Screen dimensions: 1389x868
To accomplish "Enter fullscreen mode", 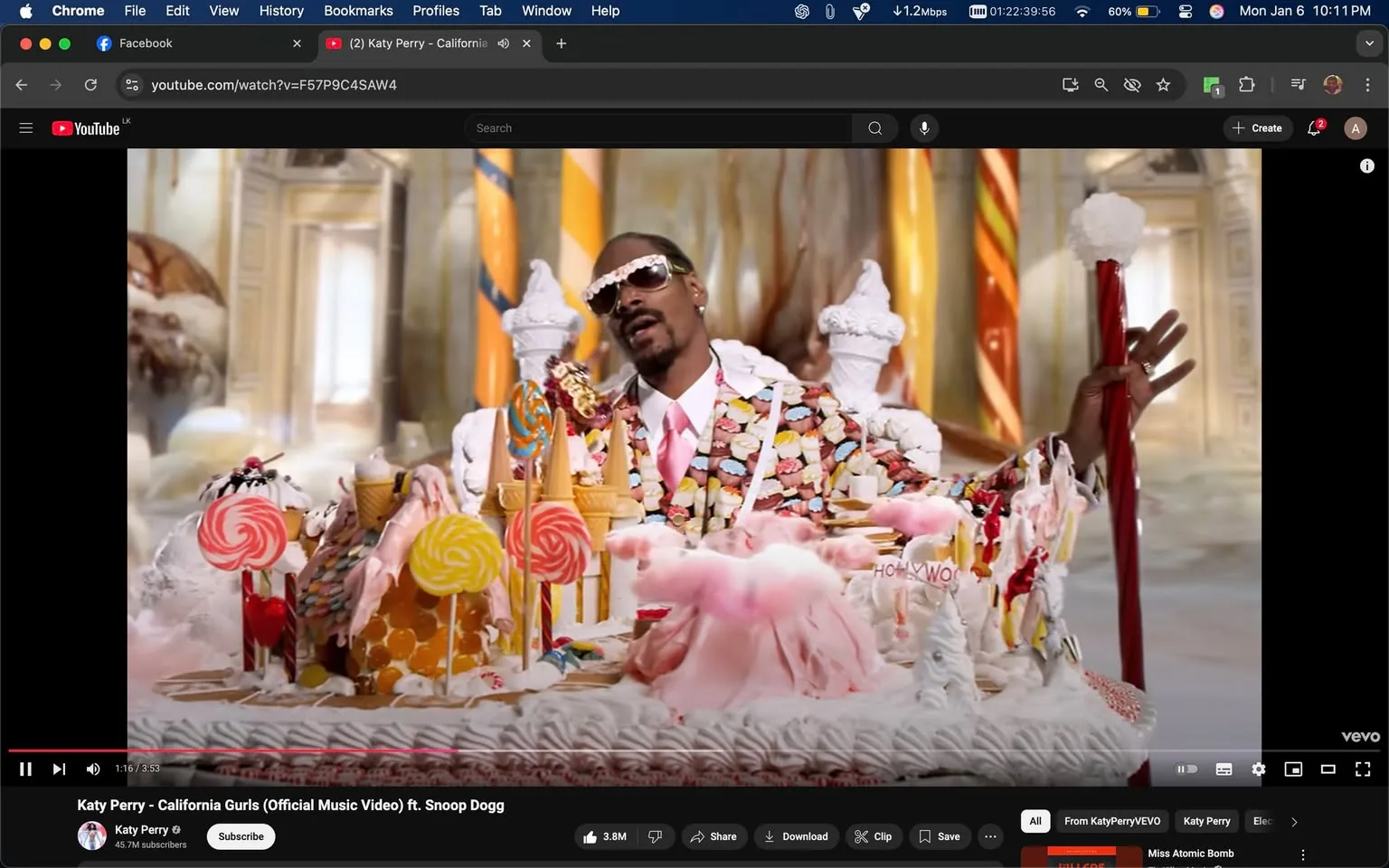I will click(x=1362, y=769).
